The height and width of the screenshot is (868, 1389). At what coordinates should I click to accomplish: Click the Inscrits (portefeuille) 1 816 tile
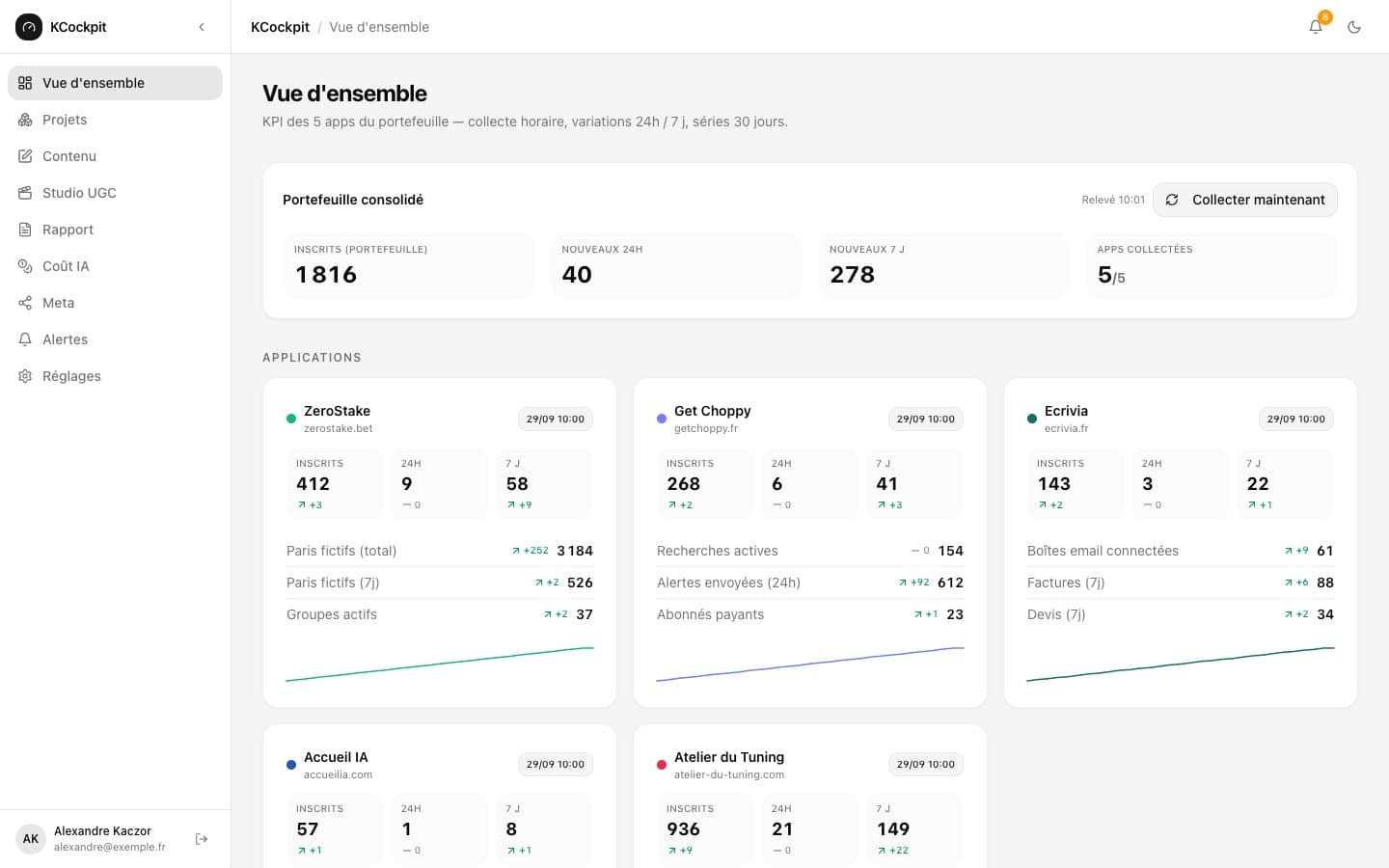pyautogui.click(x=409, y=265)
